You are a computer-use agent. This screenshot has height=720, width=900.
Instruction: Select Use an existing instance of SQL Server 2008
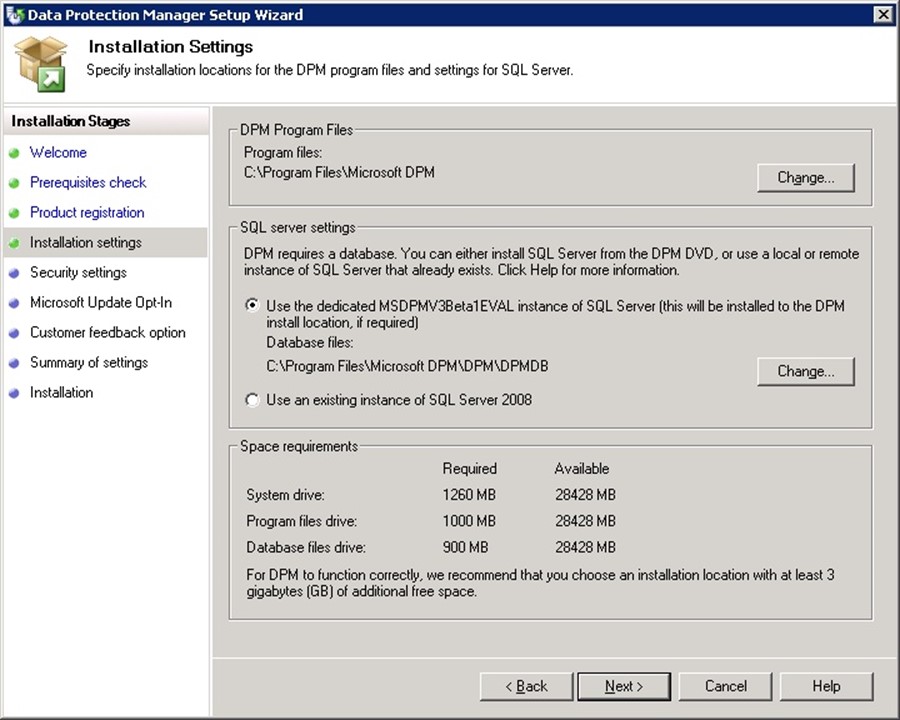click(252, 400)
